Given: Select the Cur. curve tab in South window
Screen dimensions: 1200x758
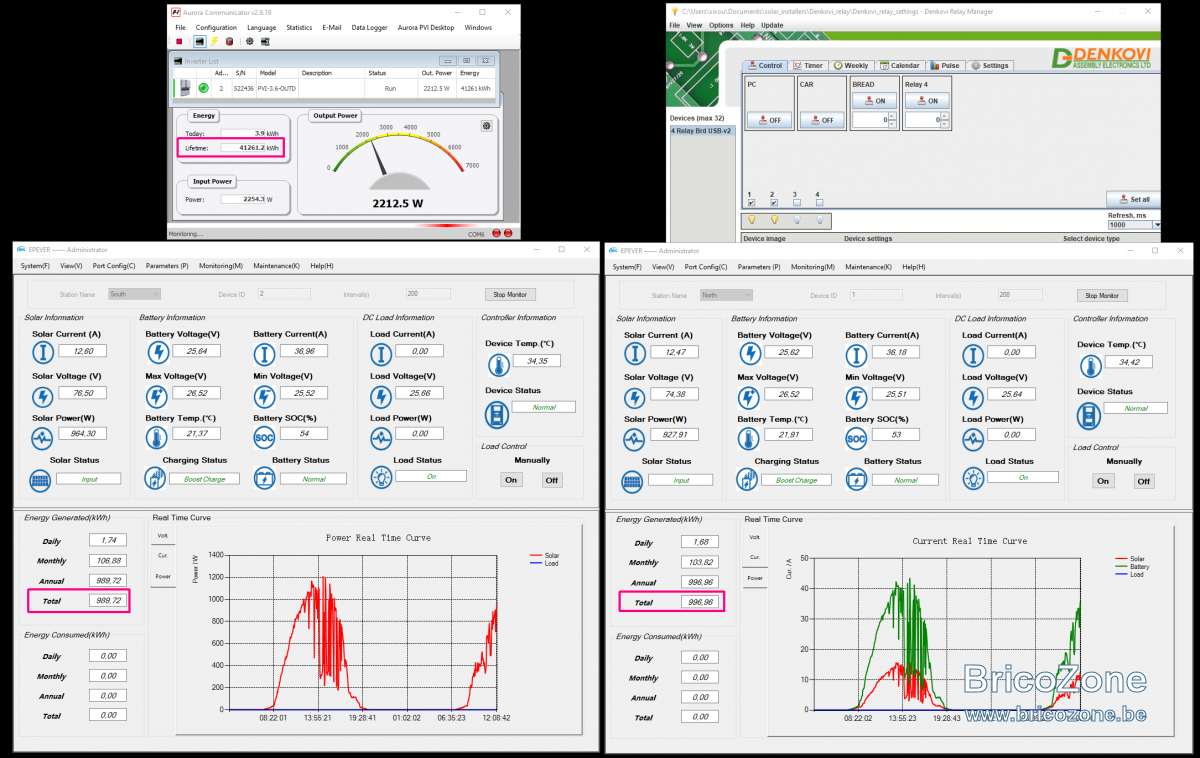Looking at the screenshot, I should tap(163, 556).
